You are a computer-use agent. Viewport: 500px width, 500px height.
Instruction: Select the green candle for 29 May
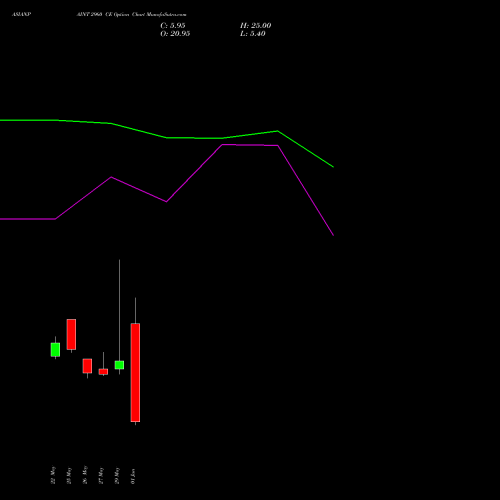(119, 365)
